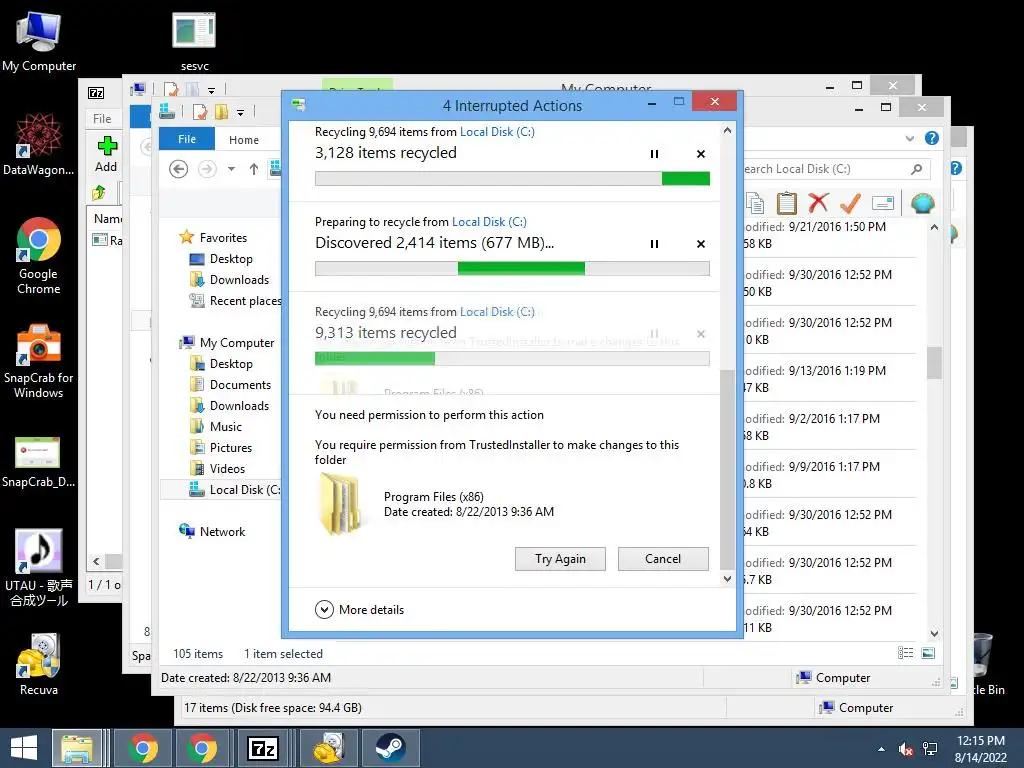Click the Copy toolbar icon

(x=755, y=203)
